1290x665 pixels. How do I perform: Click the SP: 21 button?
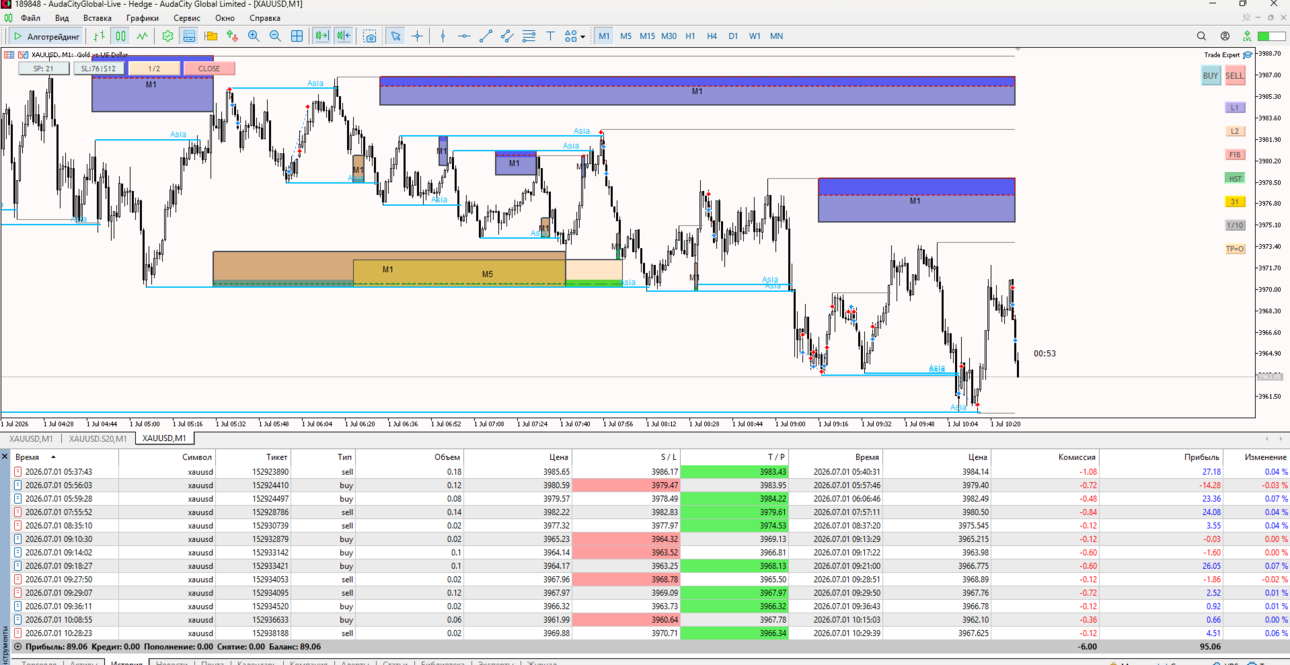44,69
